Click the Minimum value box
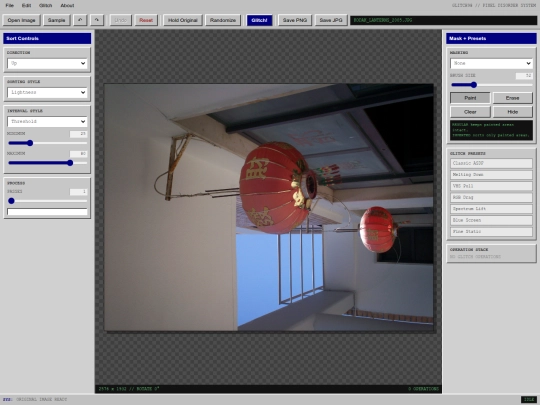Screen dimensions: 540x405 tap(79, 134)
